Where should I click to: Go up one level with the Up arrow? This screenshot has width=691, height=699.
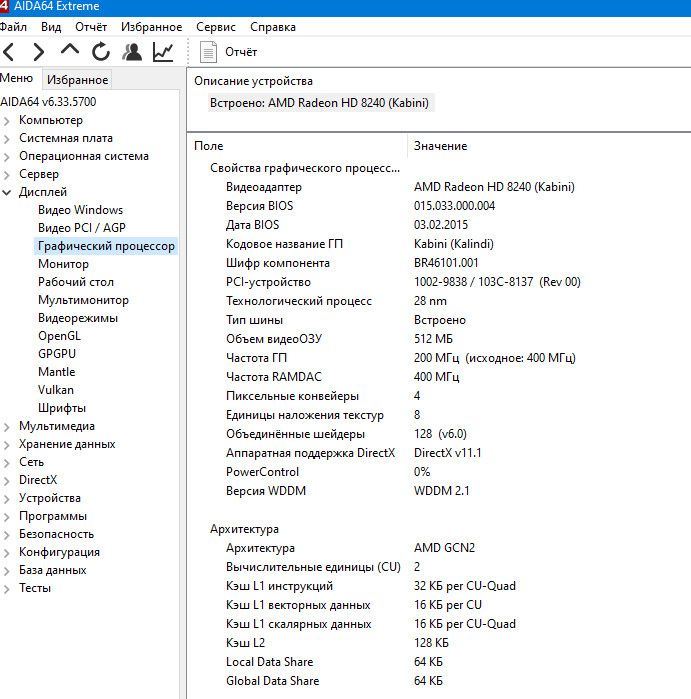coord(70,50)
